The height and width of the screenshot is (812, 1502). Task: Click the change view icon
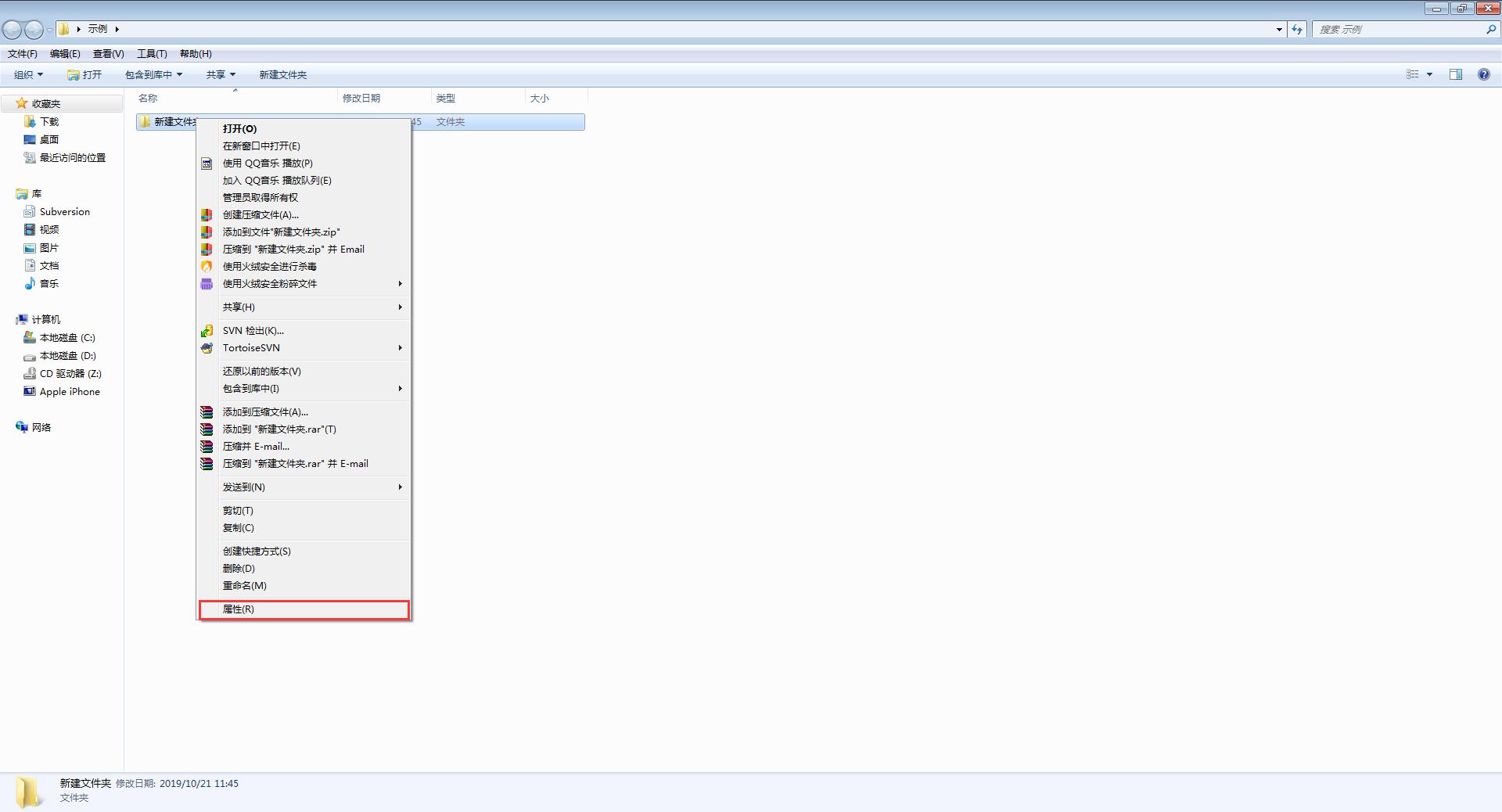(x=1413, y=74)
